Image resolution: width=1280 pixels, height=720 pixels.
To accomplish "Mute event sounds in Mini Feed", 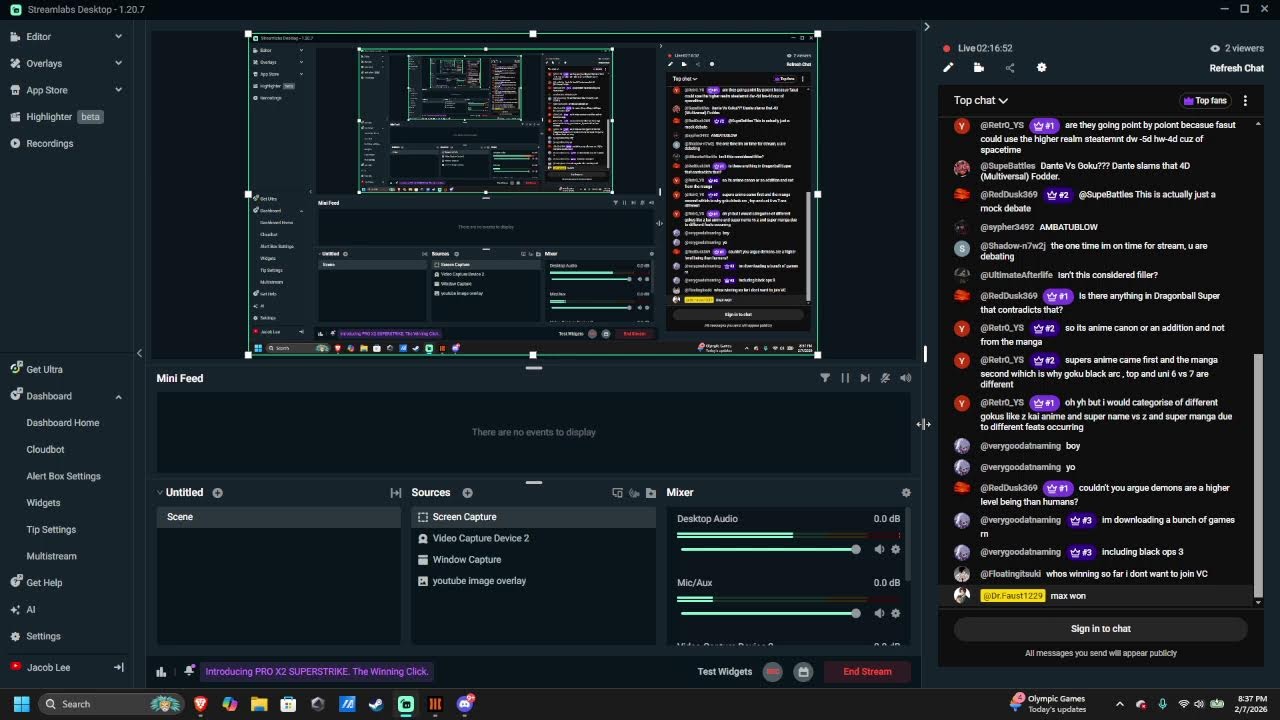I will [x=885, y=378].
